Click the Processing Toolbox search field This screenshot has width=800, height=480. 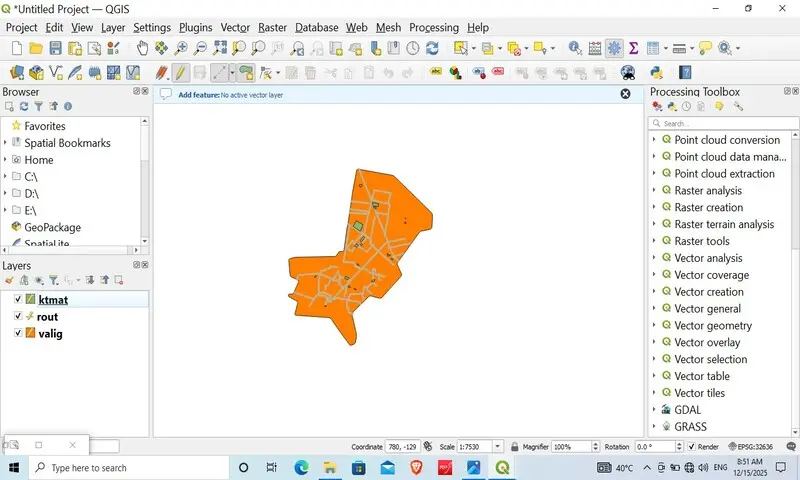723,123
